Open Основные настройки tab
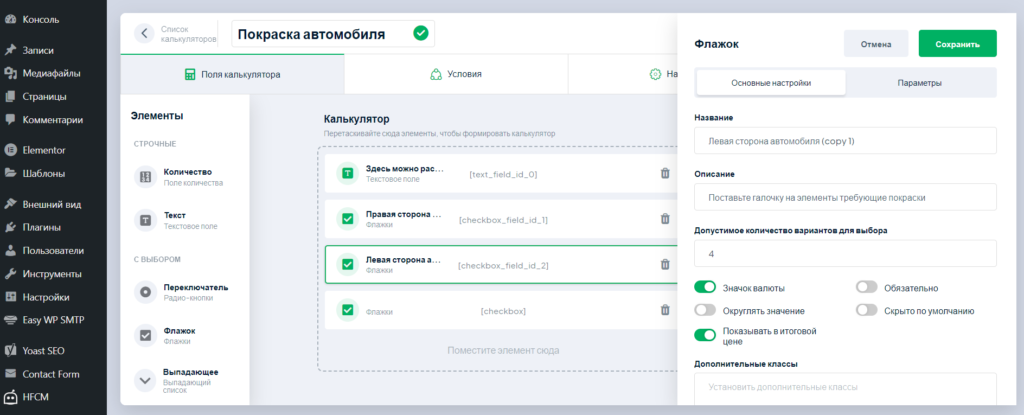The height and width of the screenshot is (415, 1024). (771, 83)
